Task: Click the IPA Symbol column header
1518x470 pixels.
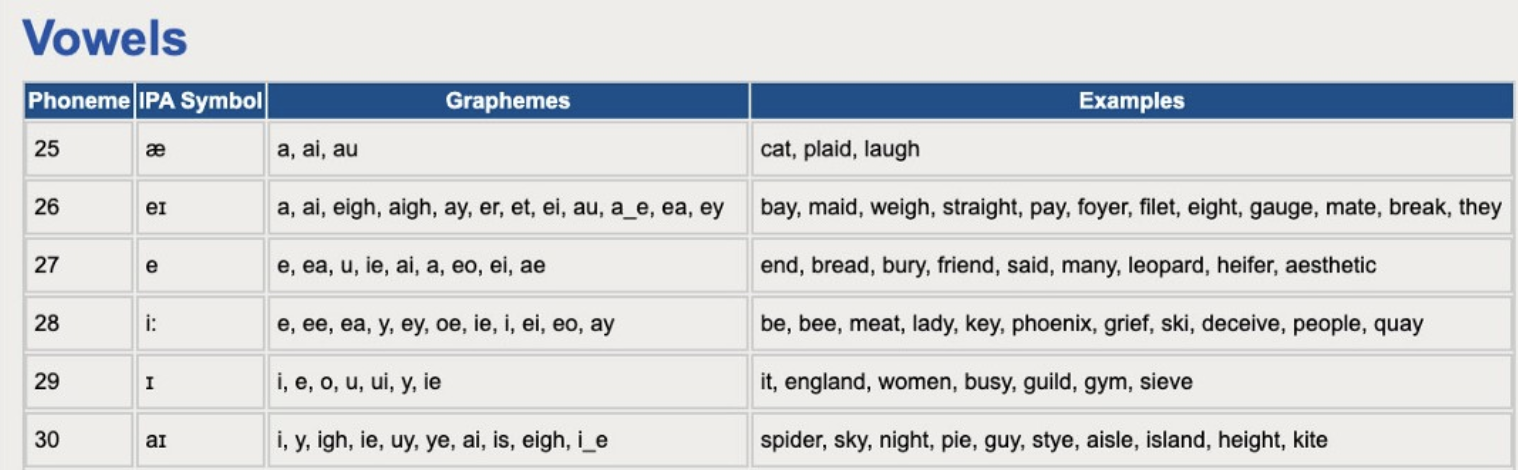Action: coord(200,101)
